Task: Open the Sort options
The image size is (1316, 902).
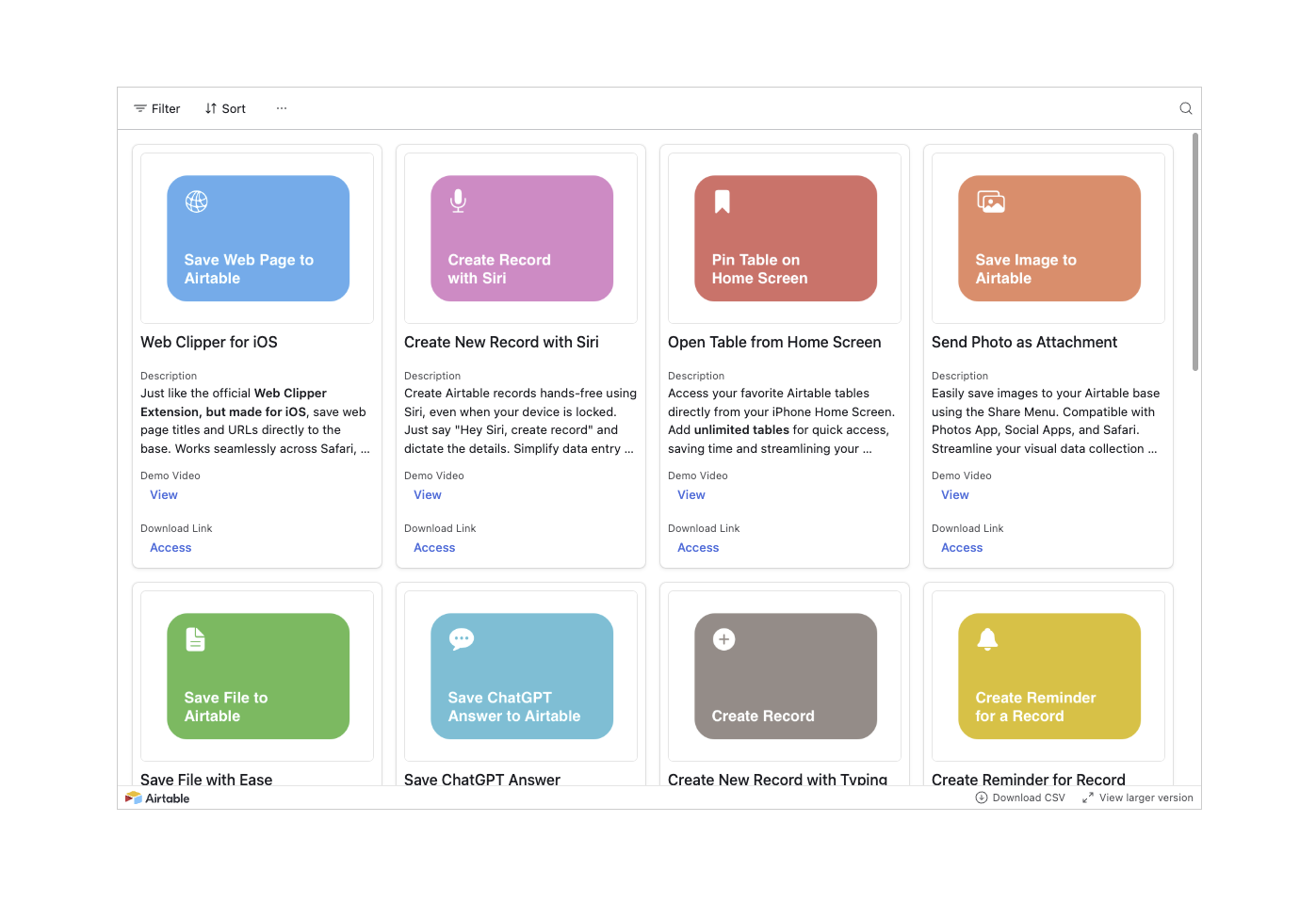Action: coord(225,108)
